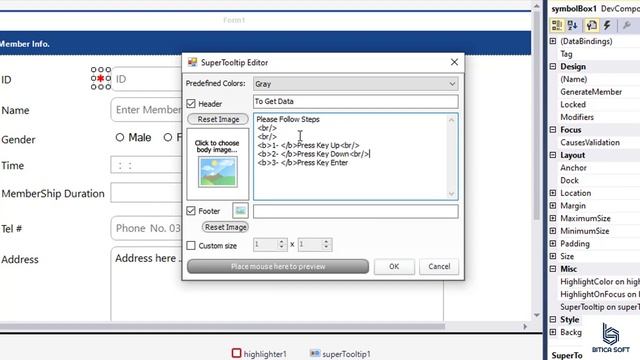Click designer vertical scrollbar down arrow

tap(537, 315)
